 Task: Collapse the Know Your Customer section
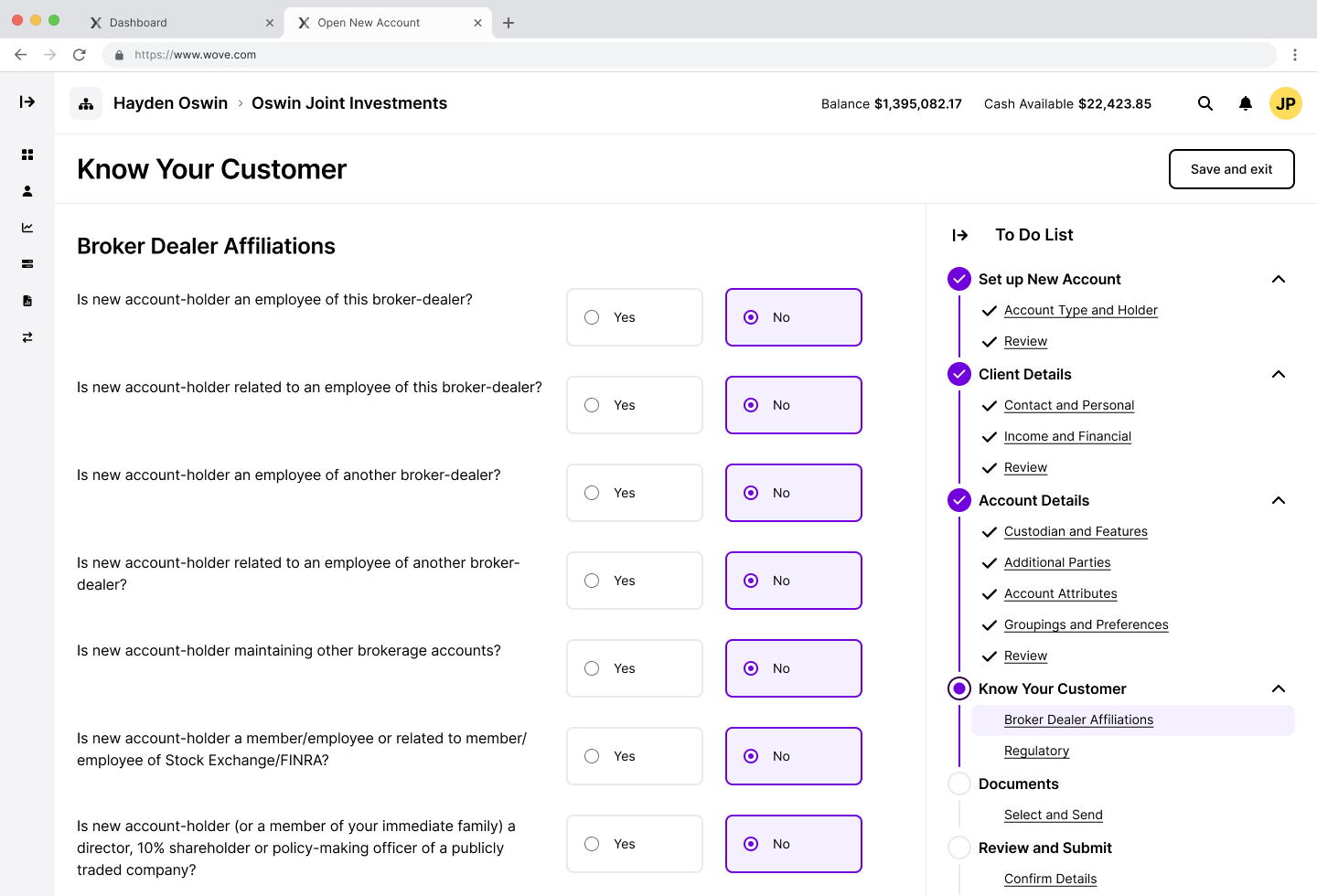1278,688
